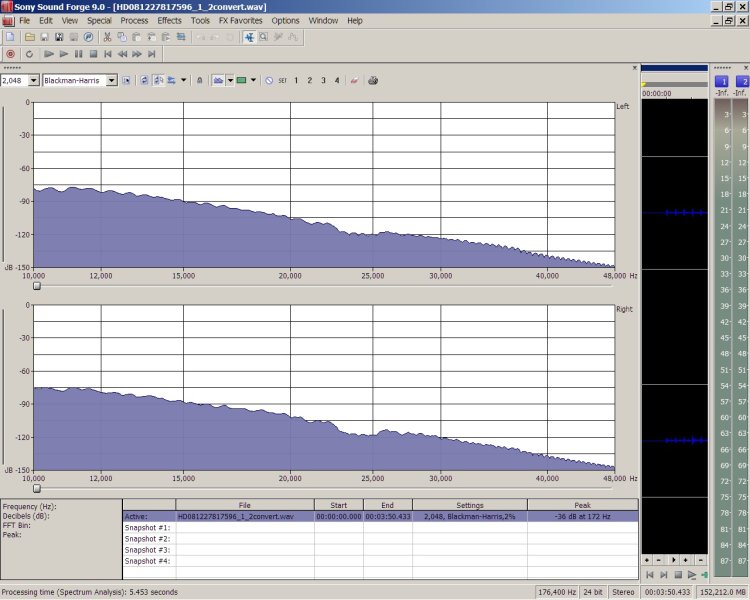This screenshot has height=600, width=750.
Task: Toggle the loop playback button
Action: (x=29, y=54)
